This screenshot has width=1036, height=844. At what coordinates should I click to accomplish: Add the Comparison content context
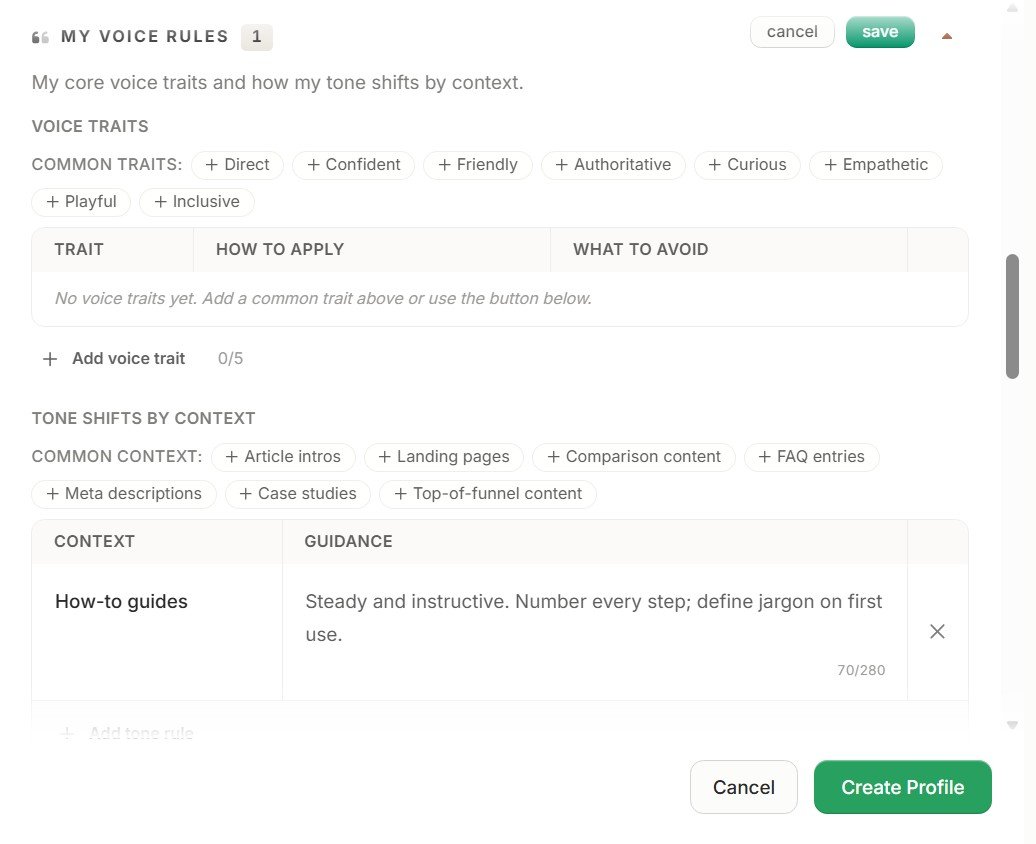tap(634, 457)
